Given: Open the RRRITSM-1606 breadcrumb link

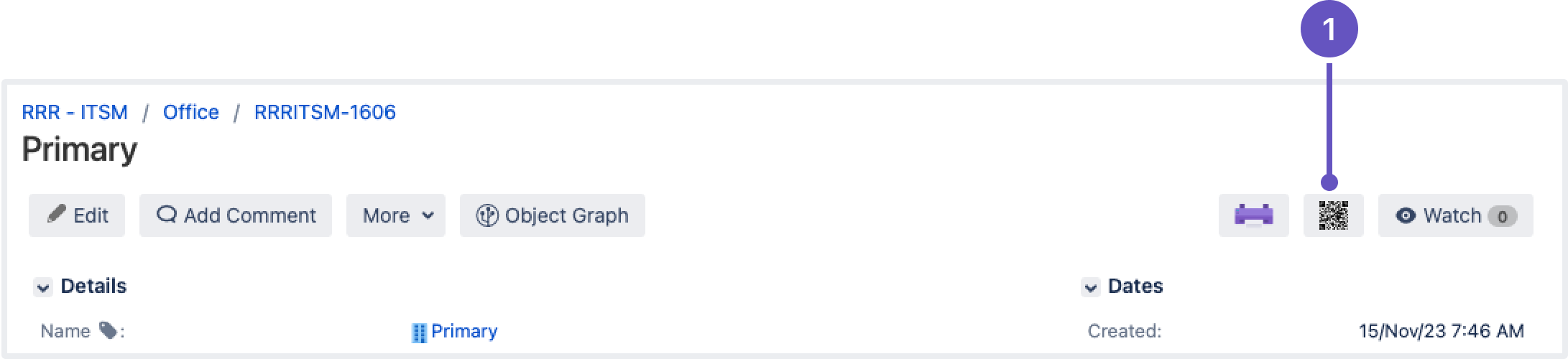Looking at the screenshot, I should tap(325, 112).
